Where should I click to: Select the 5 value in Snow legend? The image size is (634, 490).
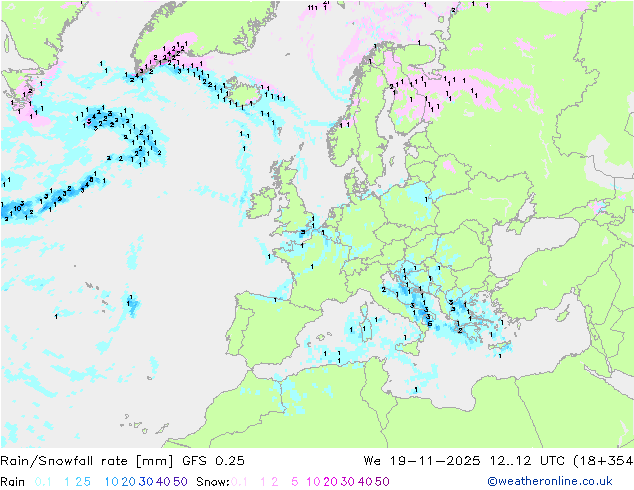295,482
